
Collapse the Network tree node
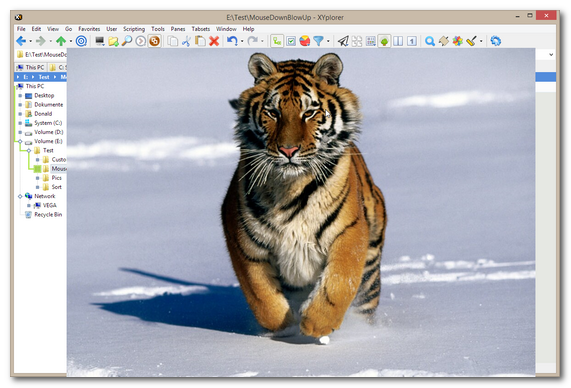coord(20,196)
